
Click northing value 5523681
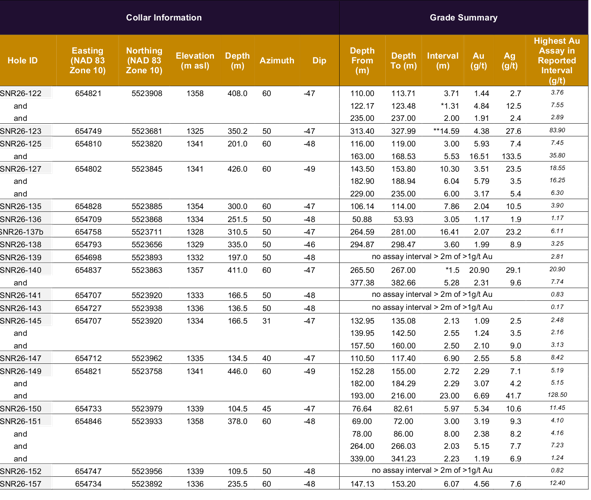pyautogui.click(x=147, y=131)
